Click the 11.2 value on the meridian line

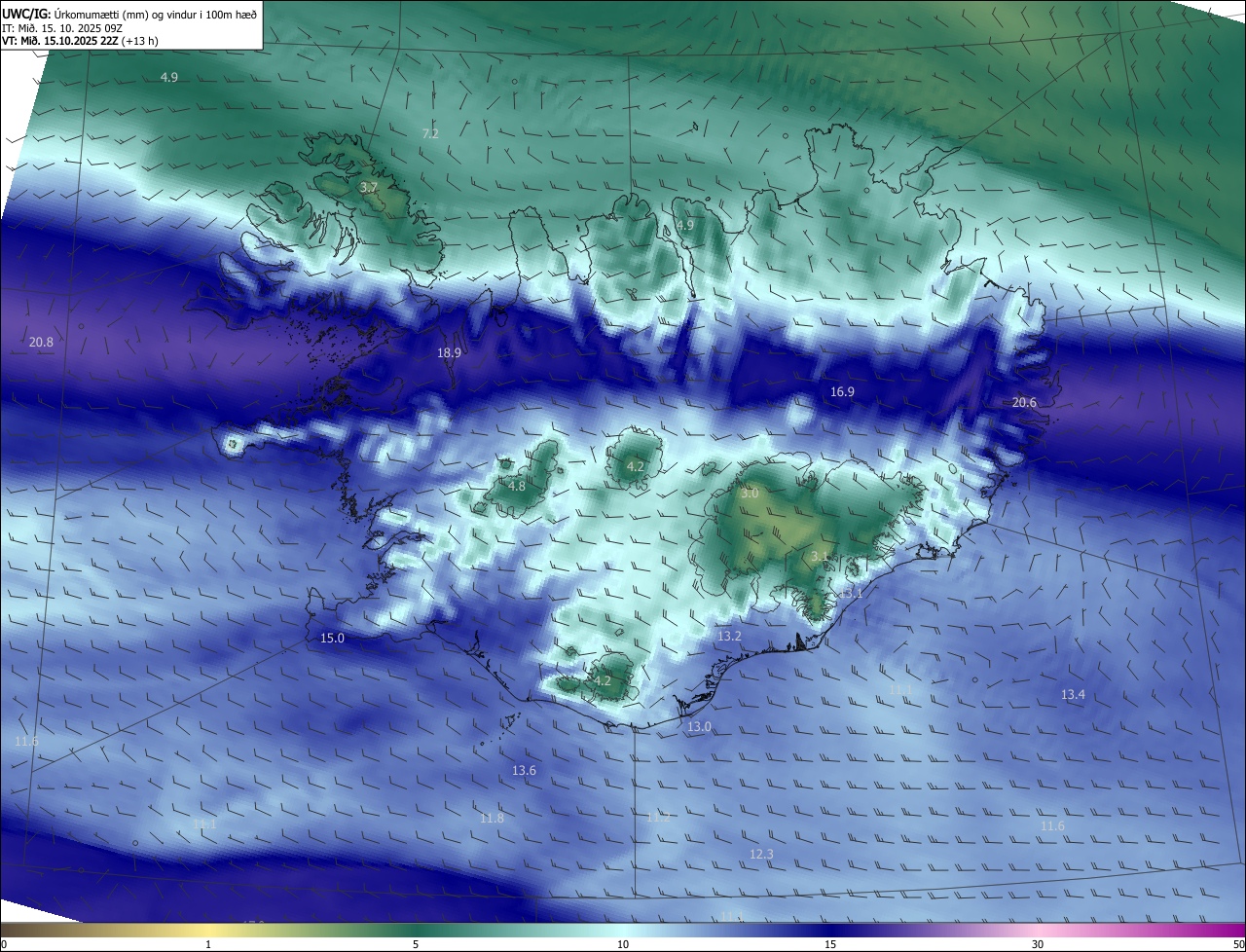[x=658, y=818]
